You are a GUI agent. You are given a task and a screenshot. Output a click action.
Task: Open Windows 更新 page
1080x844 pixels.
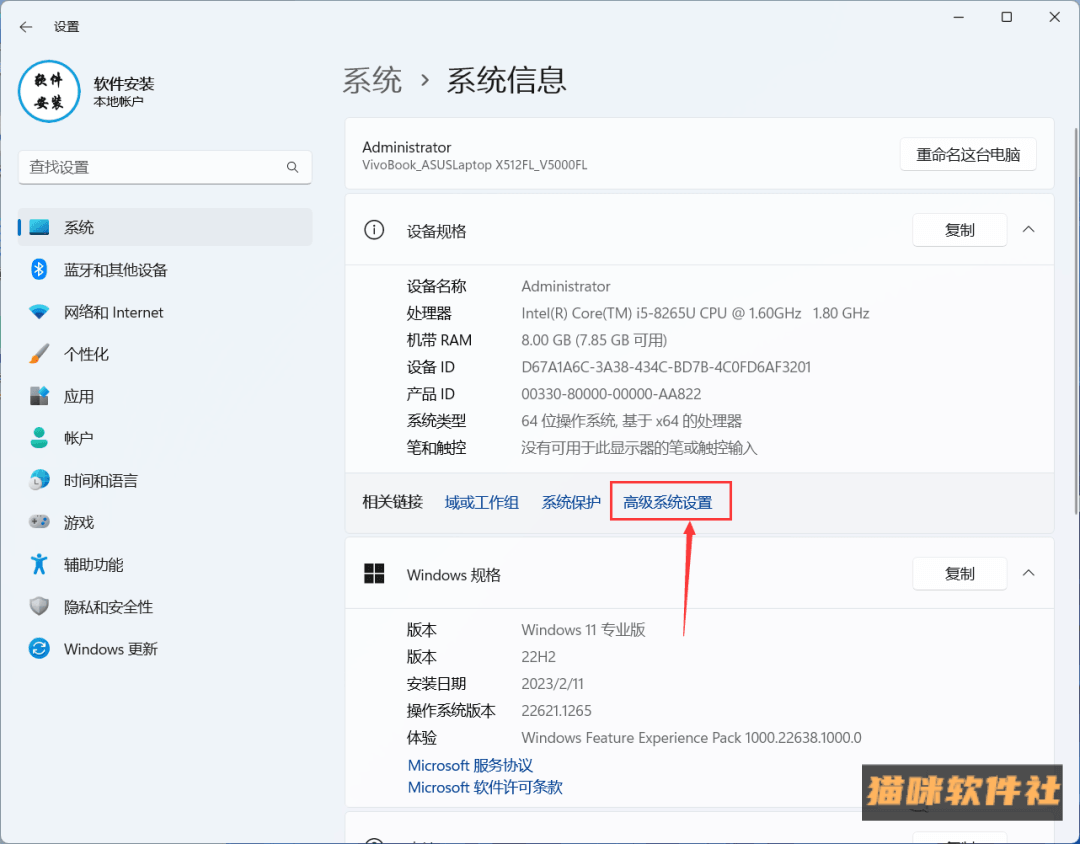[x=165, y=648]
